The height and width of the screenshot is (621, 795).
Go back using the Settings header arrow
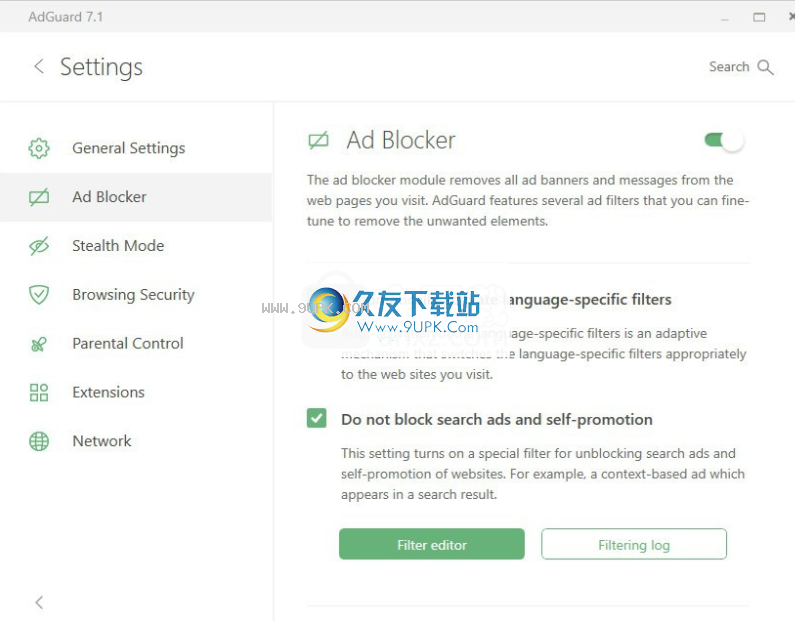pos(39,66)
